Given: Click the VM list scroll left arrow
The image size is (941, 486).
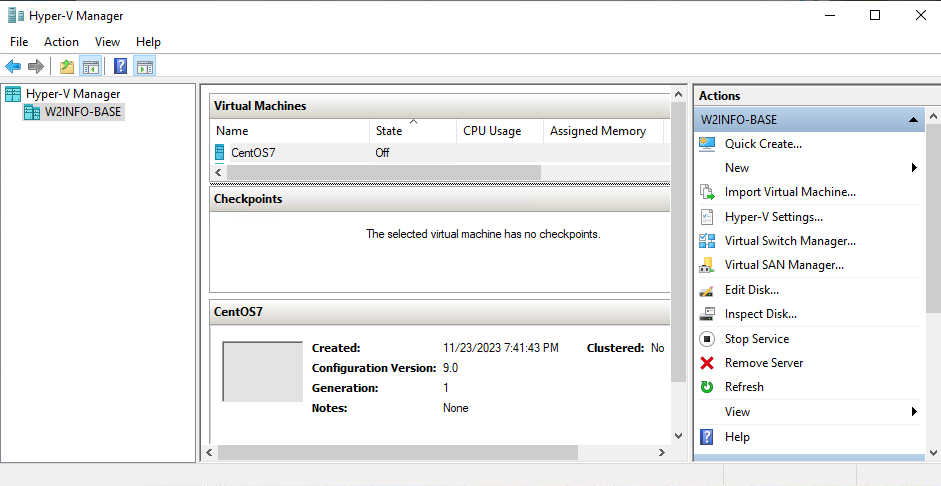Looking at the screenshot, I should pyautogui.click(x=218, y=172).
